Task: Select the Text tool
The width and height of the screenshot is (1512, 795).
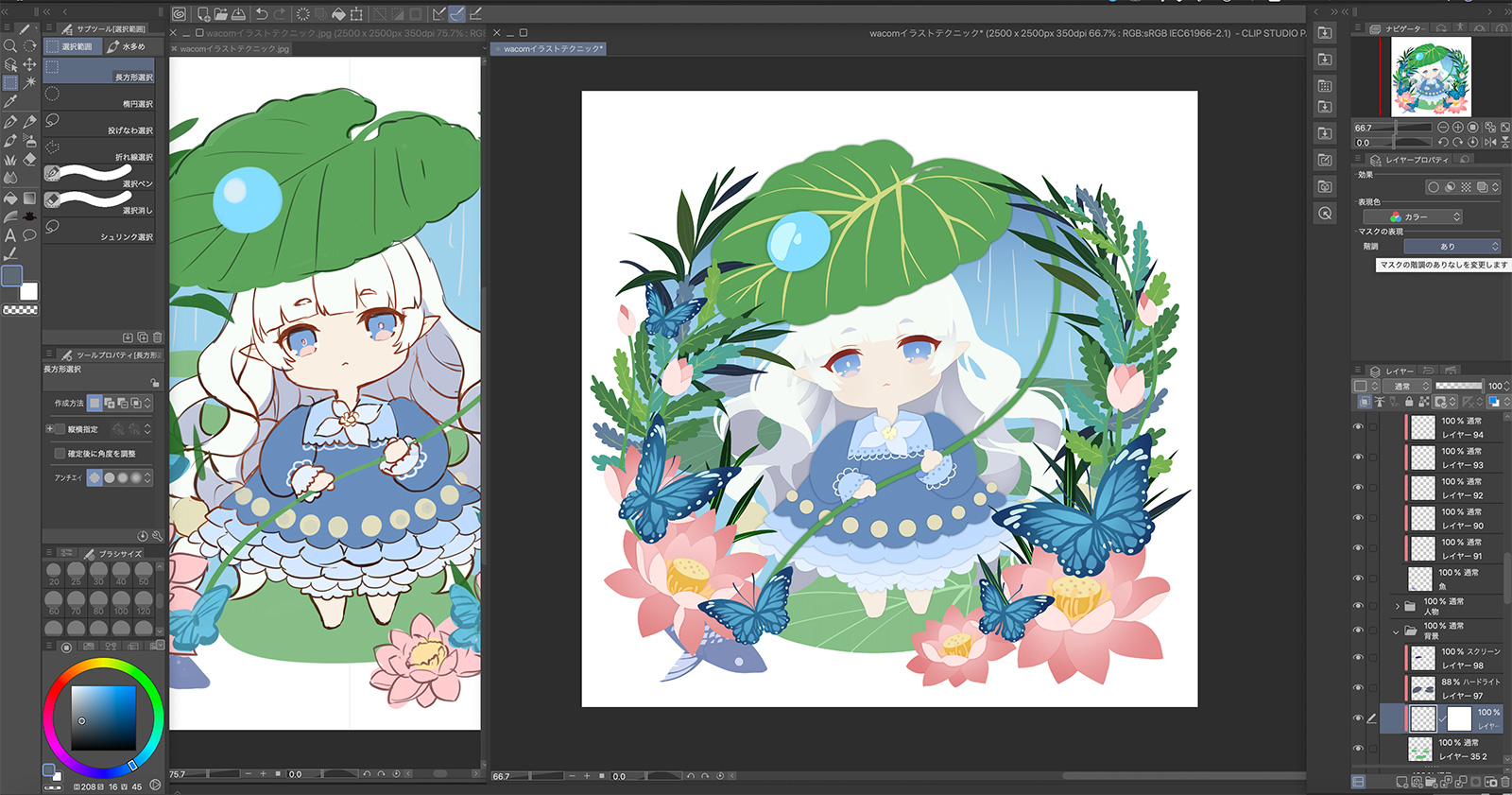Action: click(10, 235)
